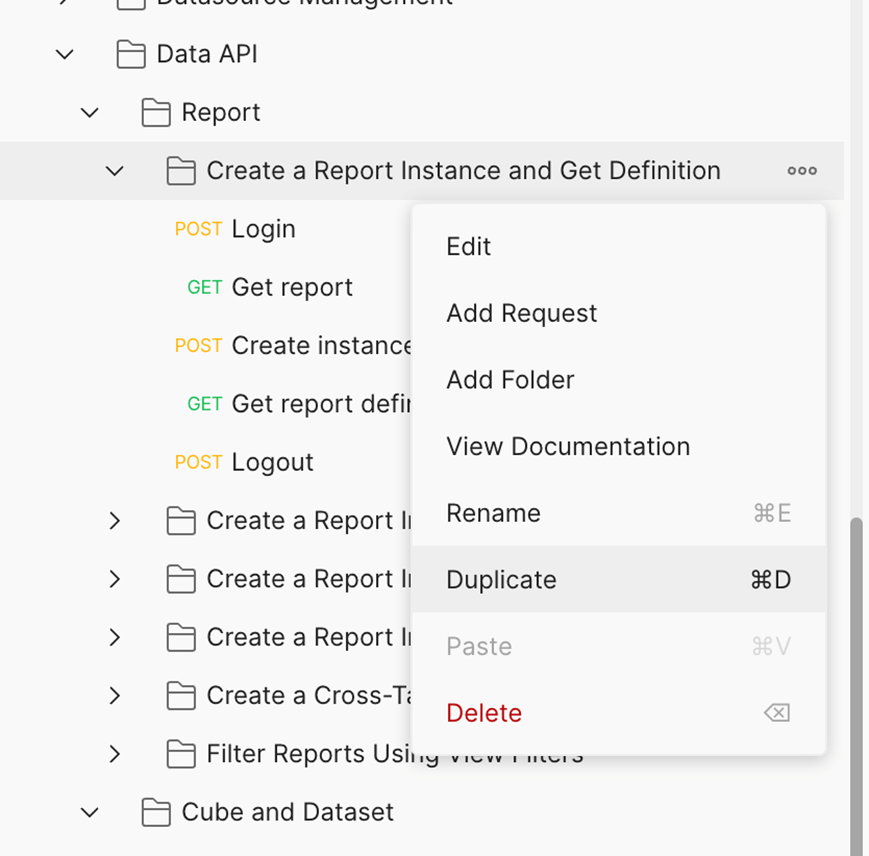Screen dimensions: 869x856
Task: Select View Documentation in the menu
Action: click(x=568, y=446)
